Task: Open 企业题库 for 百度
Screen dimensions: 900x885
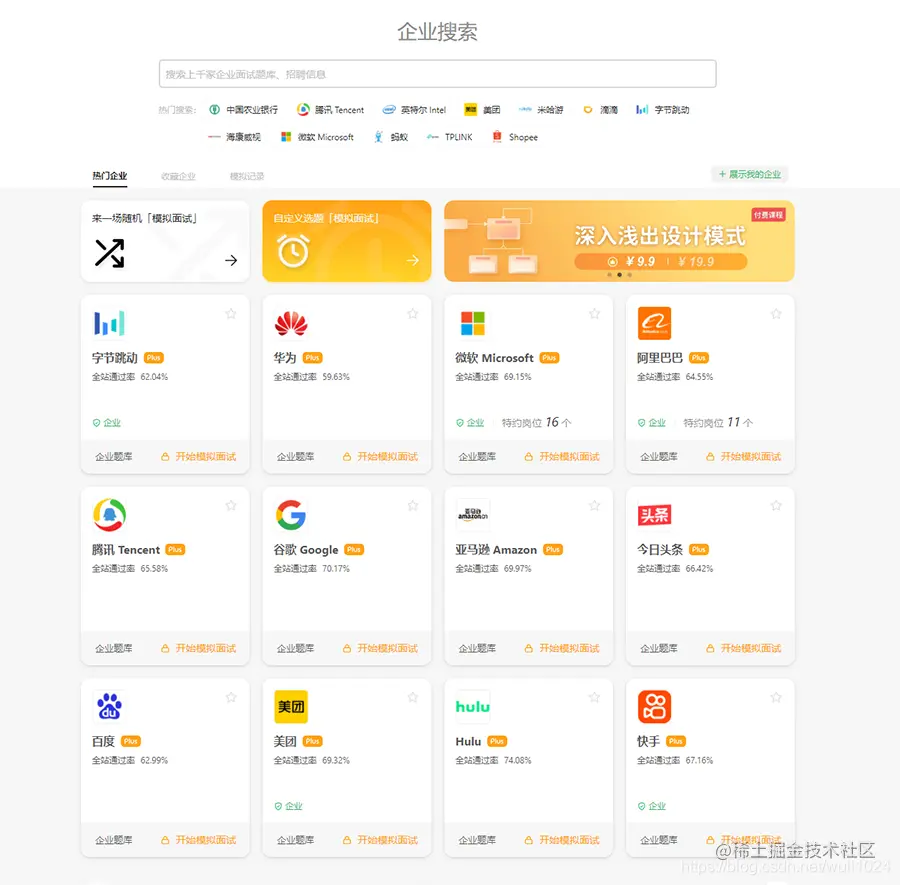Action: click(x=114, y=840)
